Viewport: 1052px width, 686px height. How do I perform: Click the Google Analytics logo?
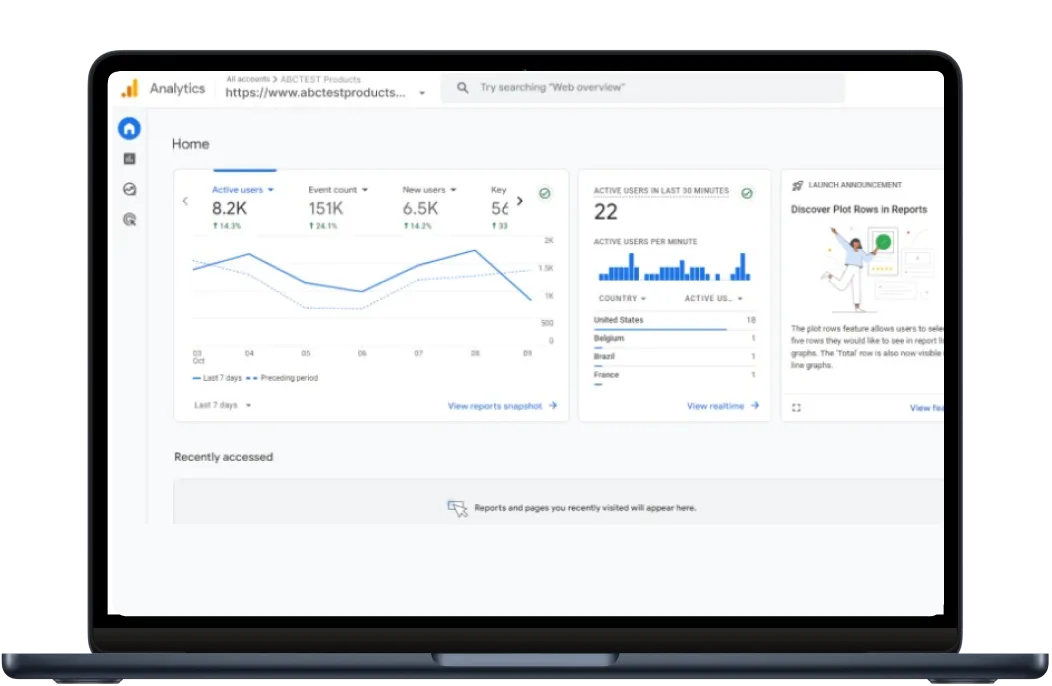[129, 89]
